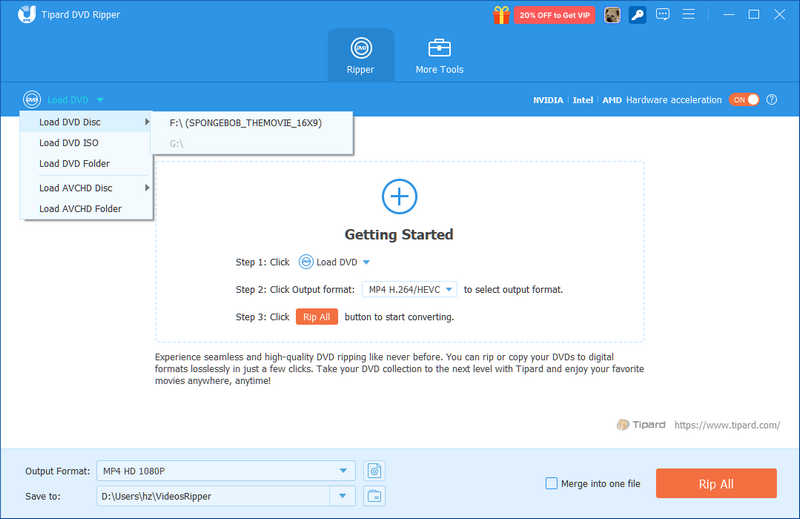Maximize the Tipard DVD Ripper window
The height and width of the screenshot is (519, 800).
point(754,14)
